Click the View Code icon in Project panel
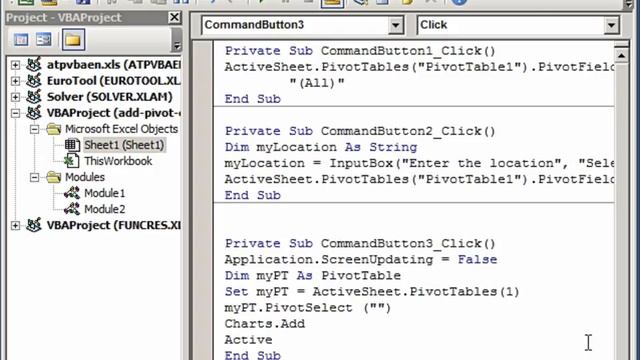 pyautogui.click(x=21, y=40)
